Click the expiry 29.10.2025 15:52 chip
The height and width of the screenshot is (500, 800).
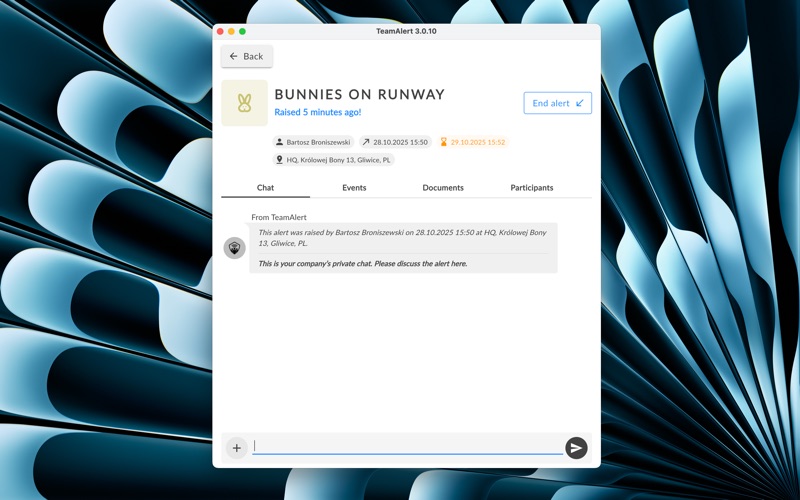click(472, 142)
